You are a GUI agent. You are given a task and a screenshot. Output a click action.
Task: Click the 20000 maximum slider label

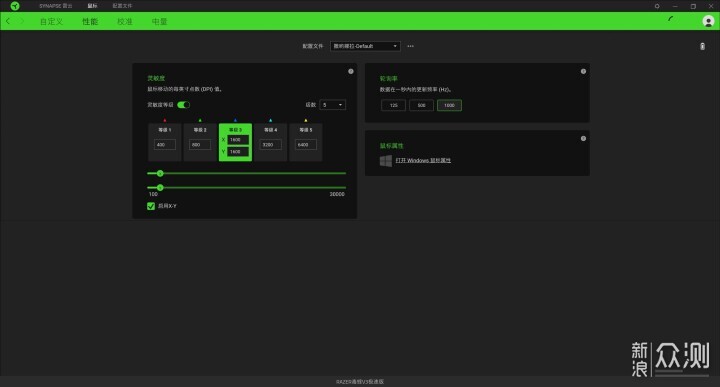click(x=337, y=194)
